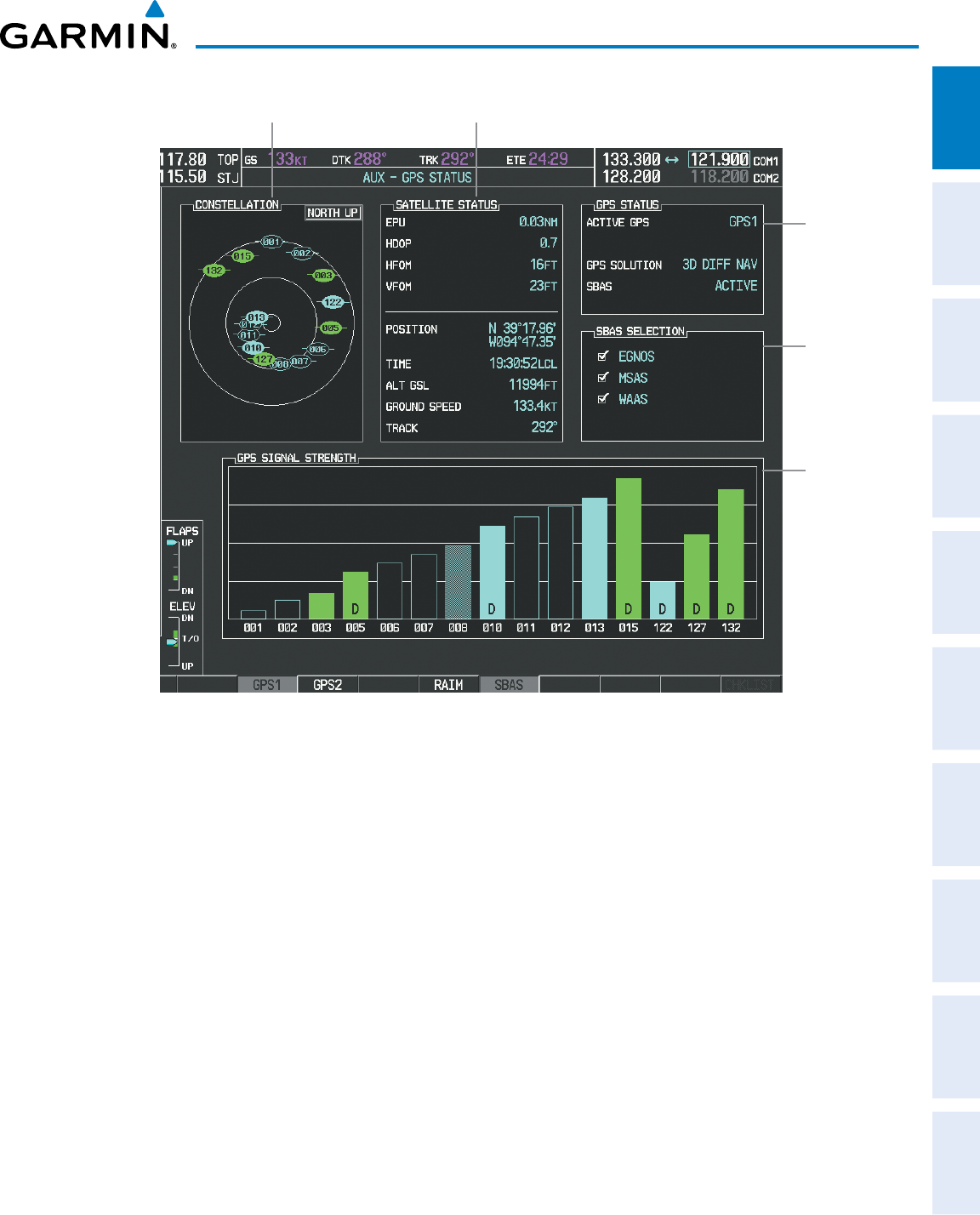The image size is (980, 1215).
Task: Click signal strength bar for satellite 008
Action: point(458,582)
